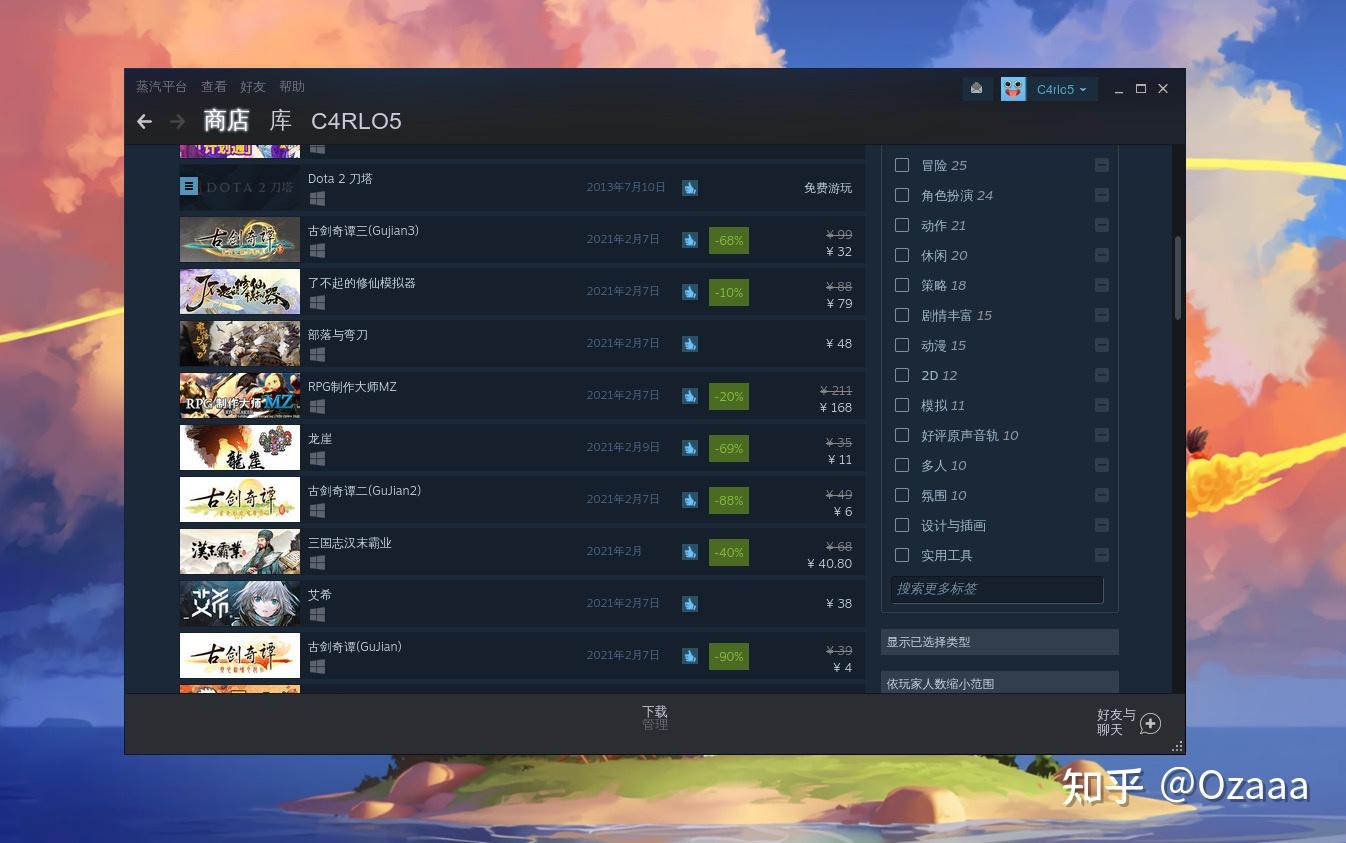Check the 2D tag checkbox
This screenshot has width=1346, height=843.
click(902, 375)
